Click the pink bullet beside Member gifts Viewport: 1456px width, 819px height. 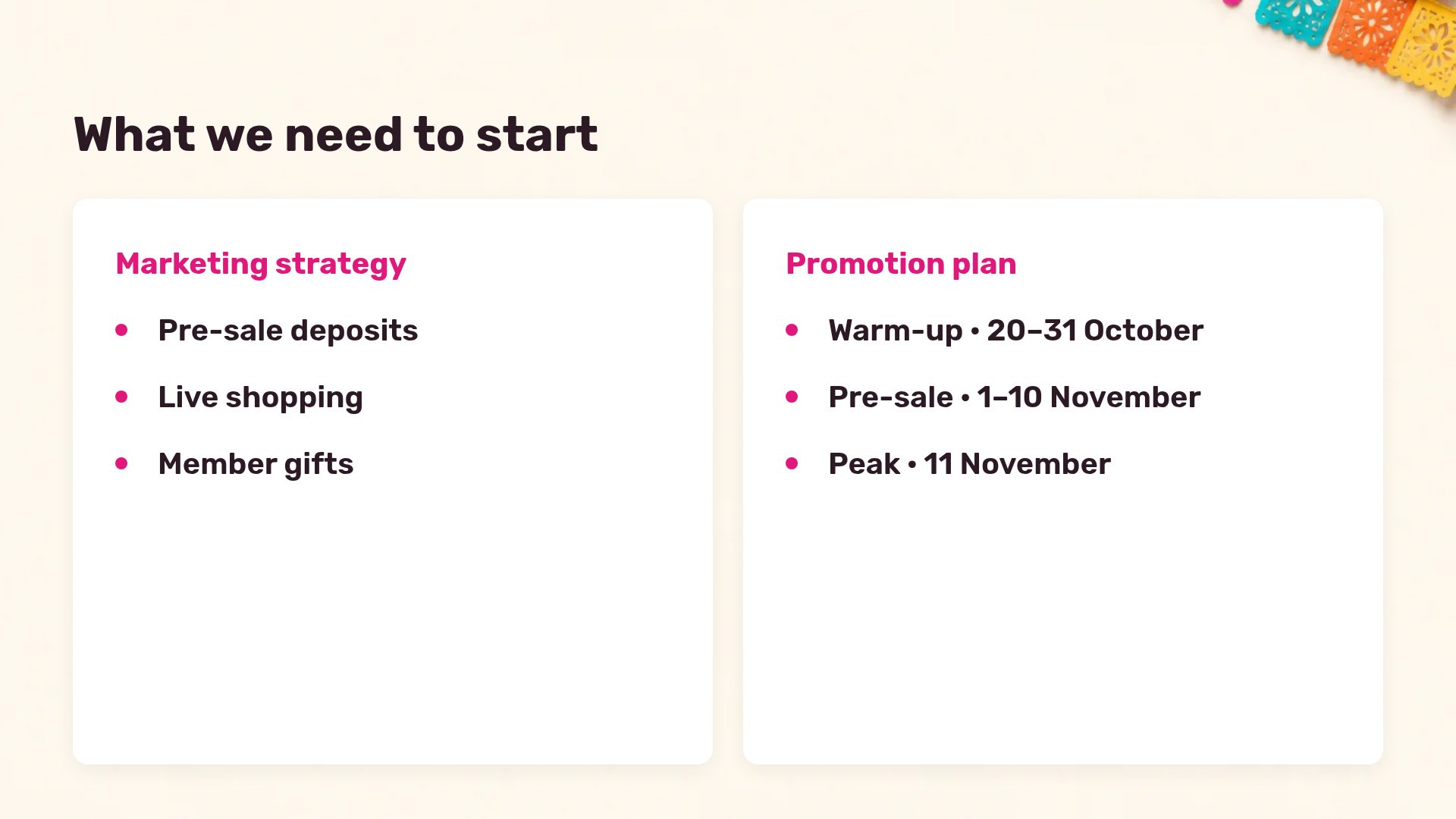[x=121, y=463]
